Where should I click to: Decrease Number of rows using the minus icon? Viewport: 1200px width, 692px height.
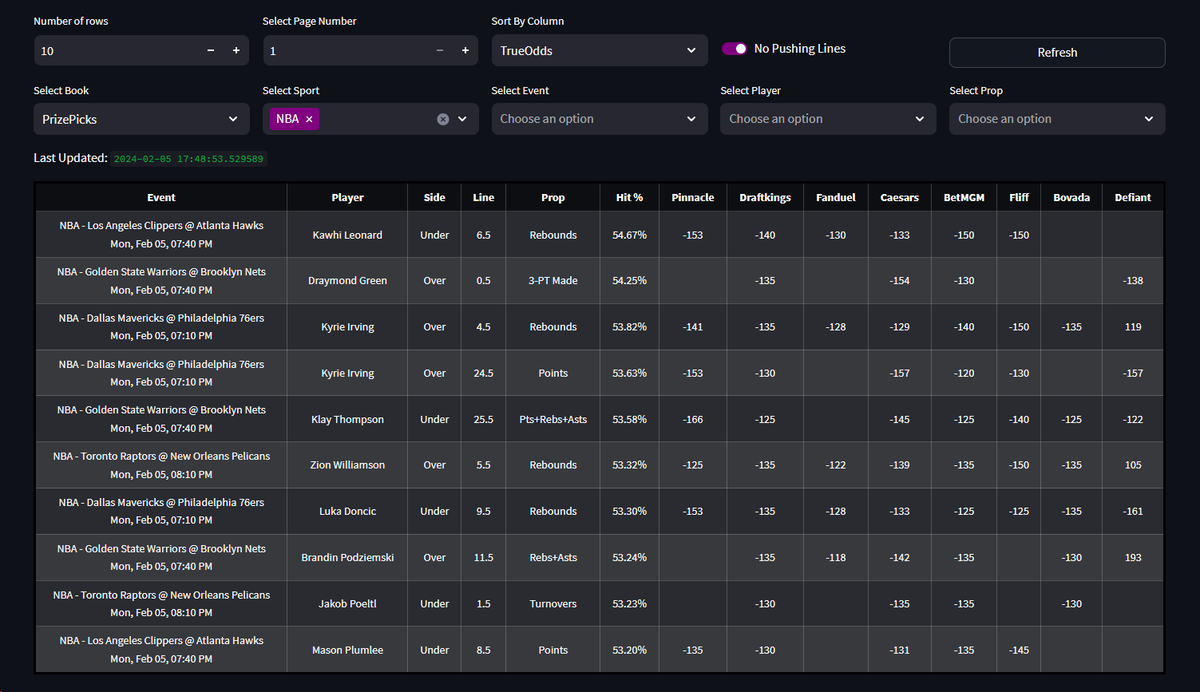[x=210, y=49]
